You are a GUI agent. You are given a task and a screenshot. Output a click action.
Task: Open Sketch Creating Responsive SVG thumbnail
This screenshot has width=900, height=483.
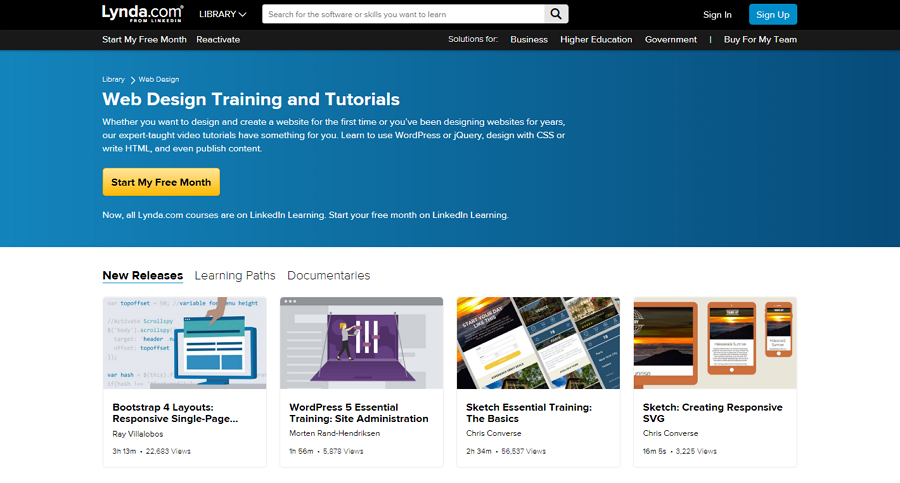click(x=715, y=343)
